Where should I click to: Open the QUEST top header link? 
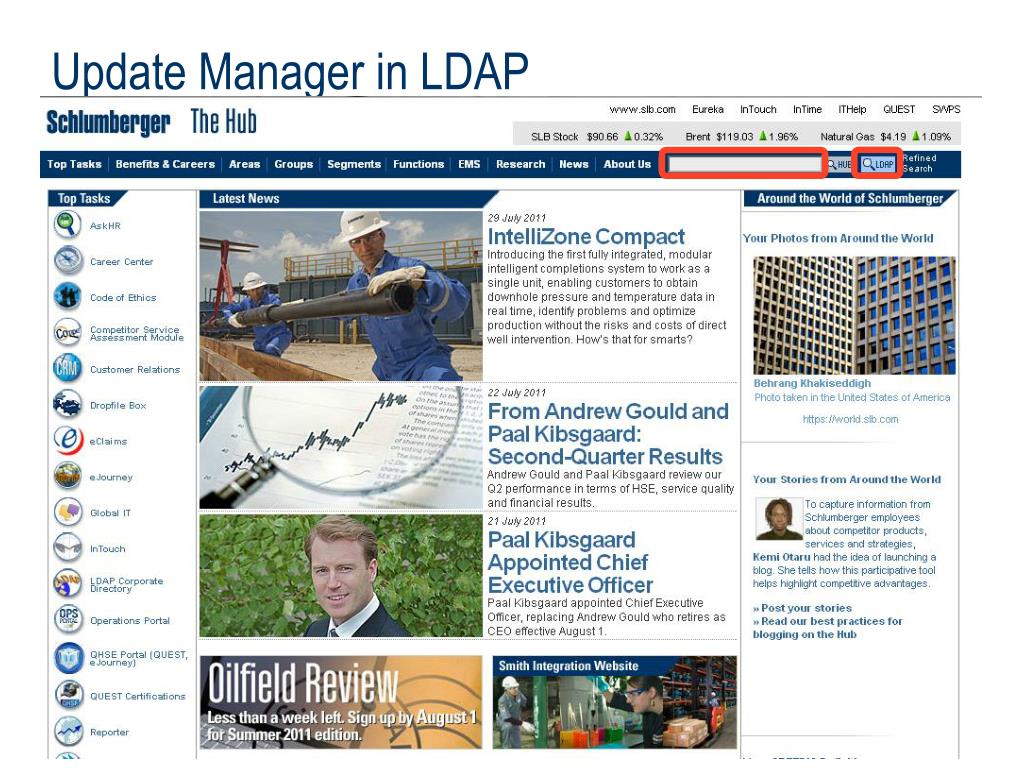pos(899,109)
